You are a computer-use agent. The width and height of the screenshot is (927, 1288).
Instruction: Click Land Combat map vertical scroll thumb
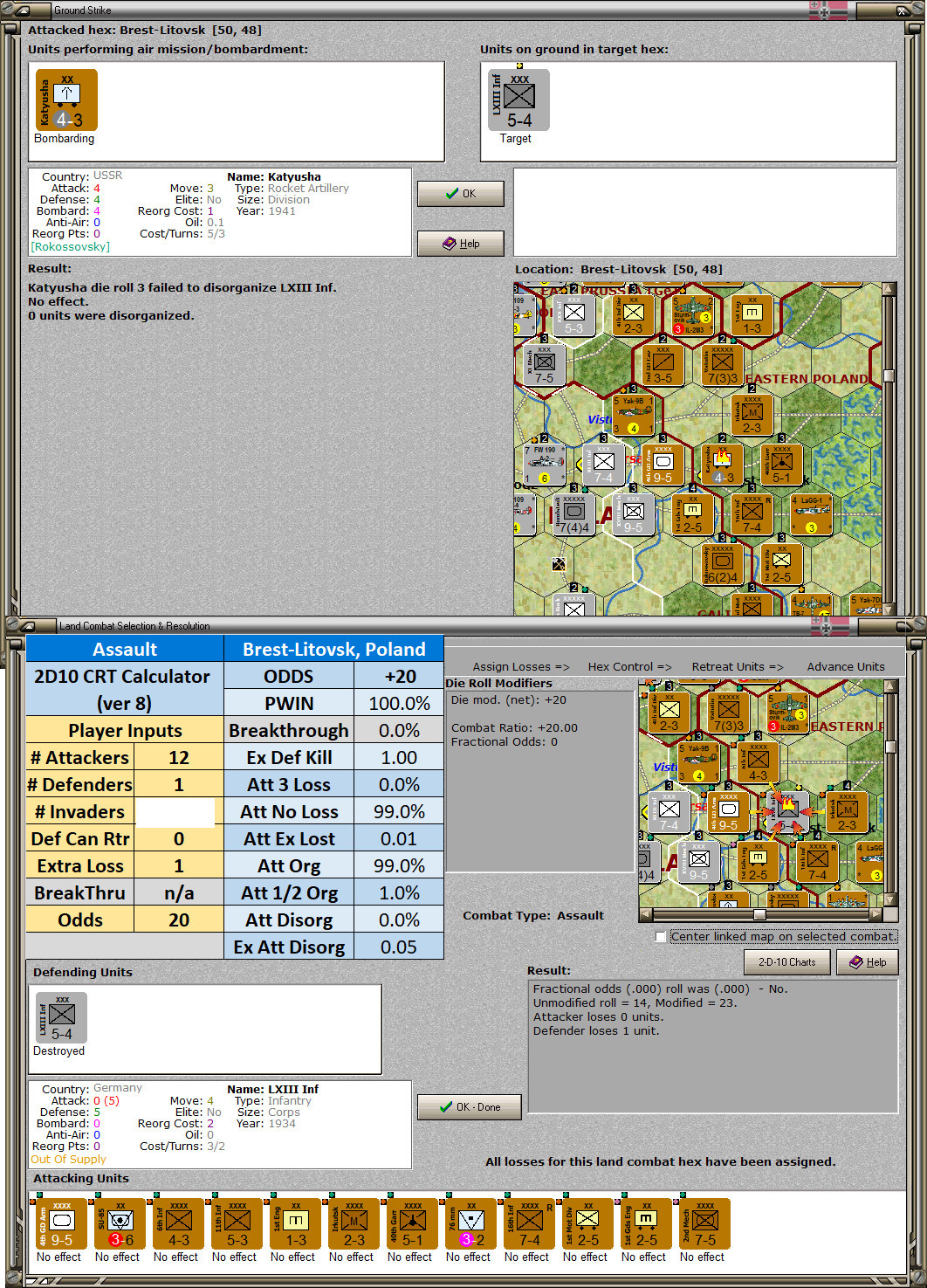pos(890,747)
